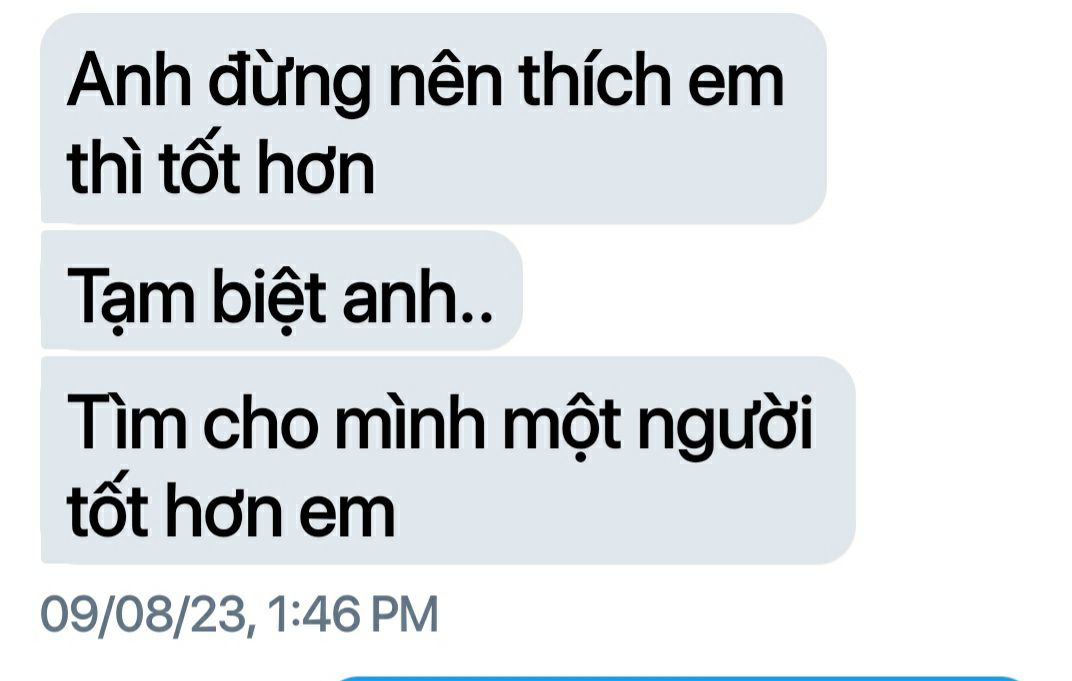Tap the 'Tìm cho mình một người' message bubble

pyautogui.click(x=448, y=460)
